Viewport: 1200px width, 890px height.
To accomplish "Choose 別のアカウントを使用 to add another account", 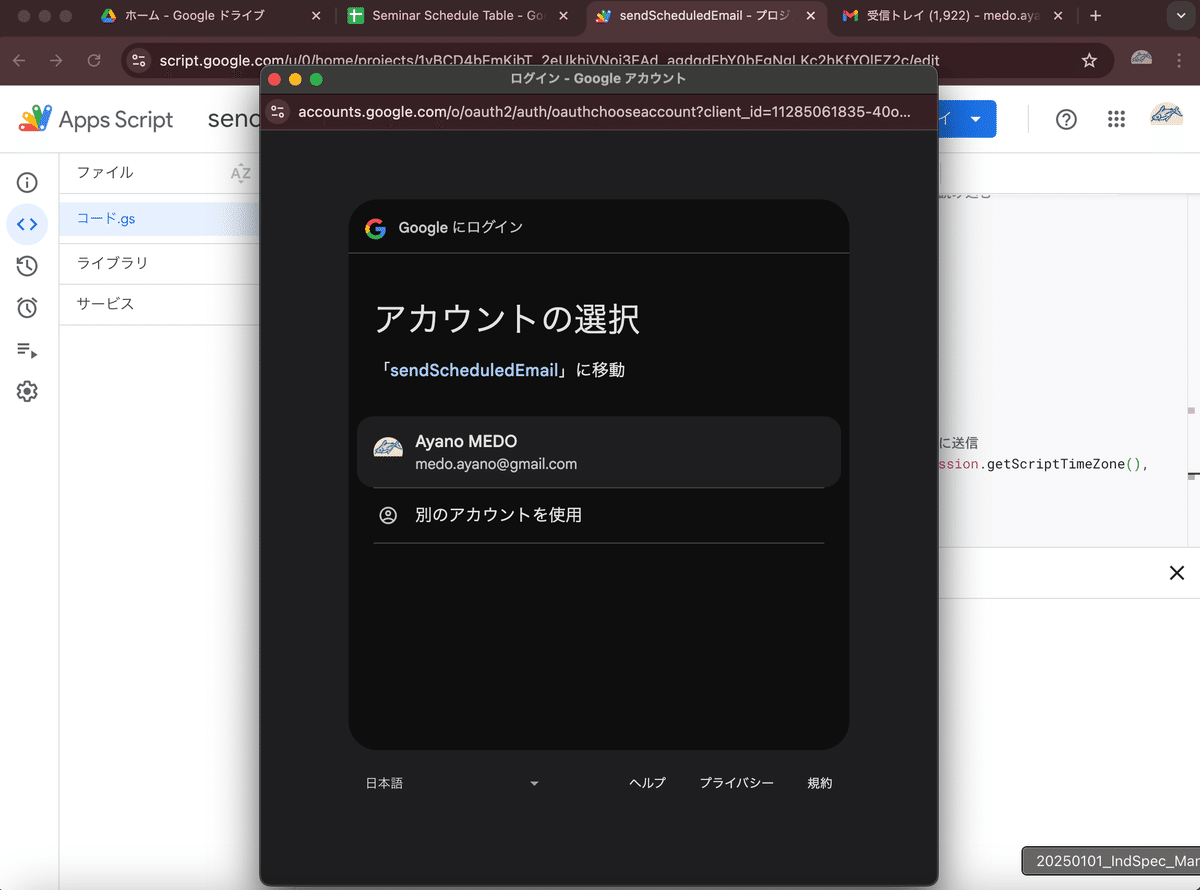I will pos(598,515).
